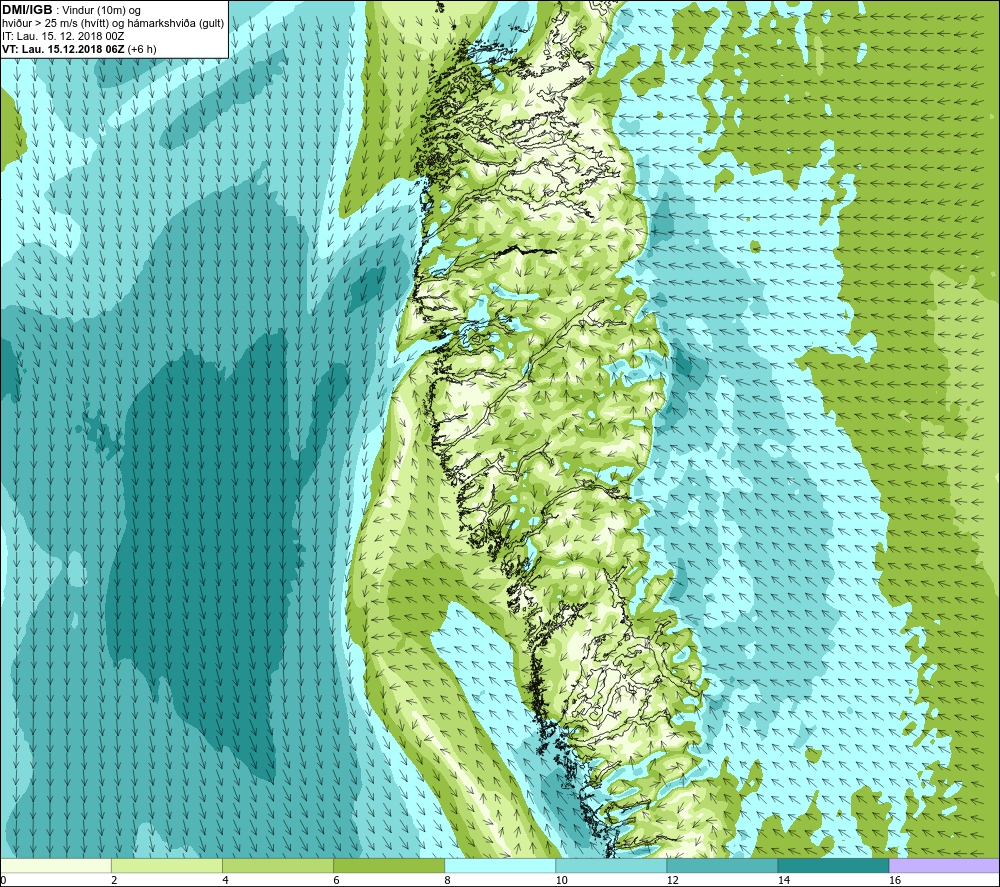
Task: Click the 4–6 m/s green legend swatch
Action: (x=278, y=866)
